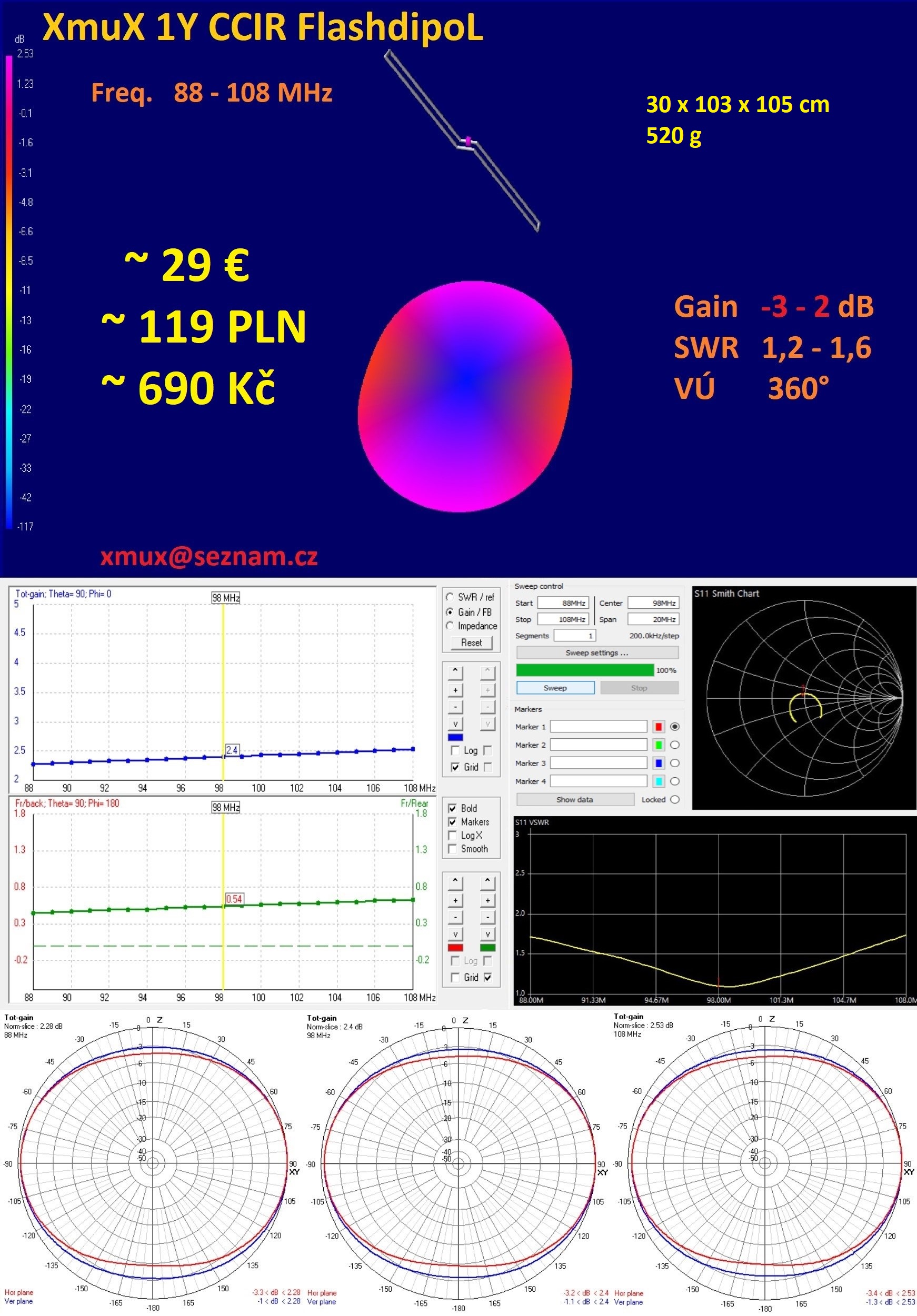Click the 2.4 gain value marker box

click(x=232, y=750)
